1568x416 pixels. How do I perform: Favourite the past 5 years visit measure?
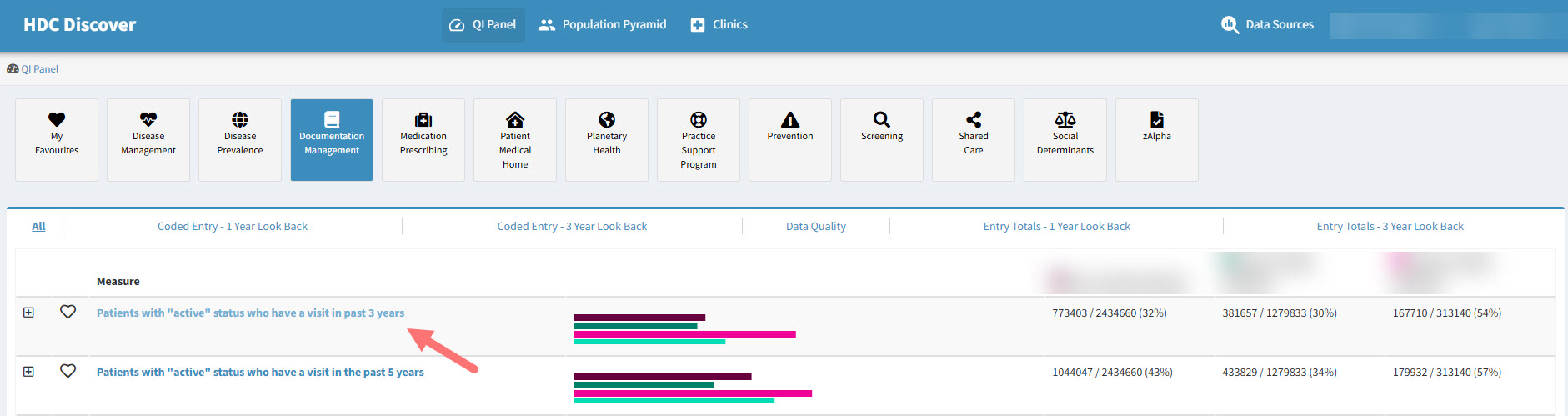click(68, 371)
